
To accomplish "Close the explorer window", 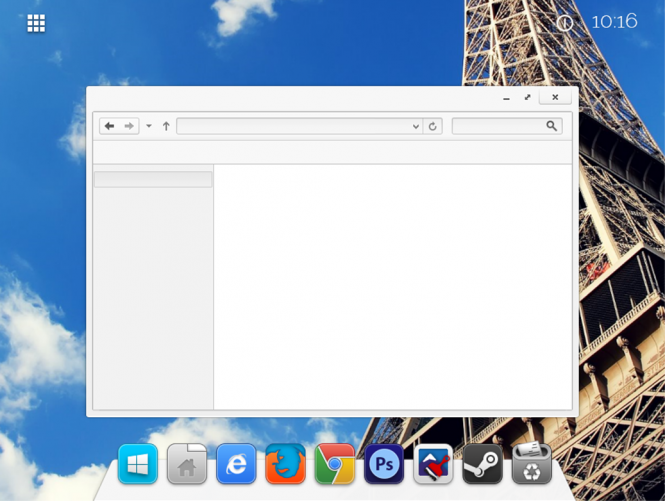I will [555, 97].
